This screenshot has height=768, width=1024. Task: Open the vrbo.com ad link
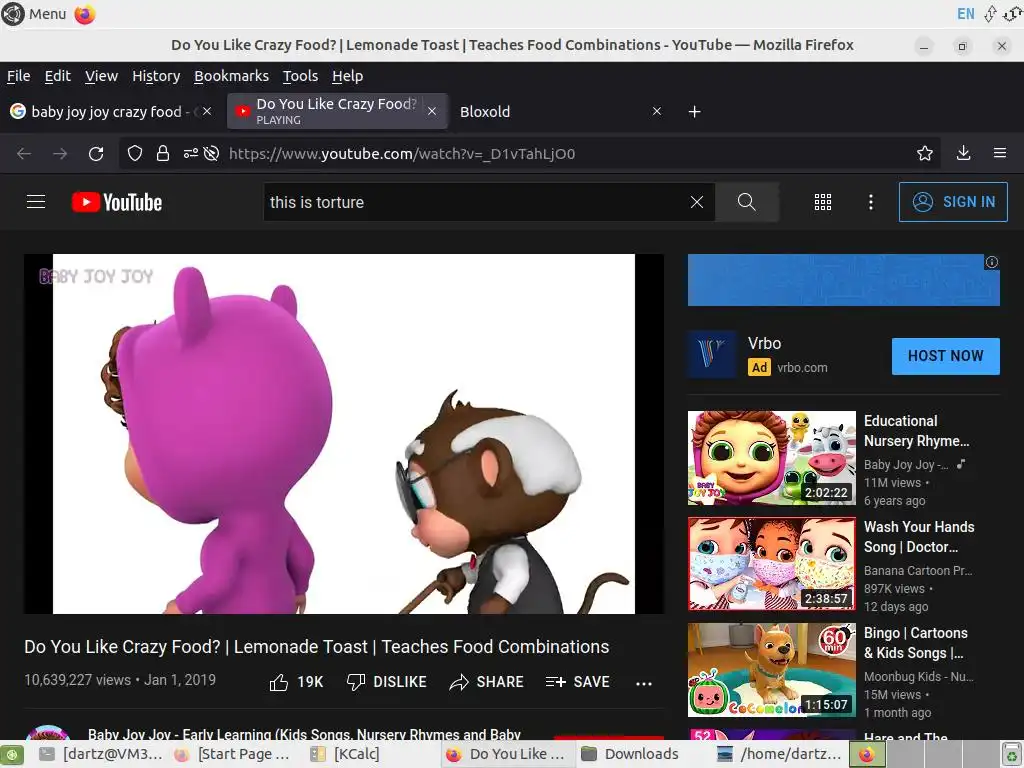(802, 368)
